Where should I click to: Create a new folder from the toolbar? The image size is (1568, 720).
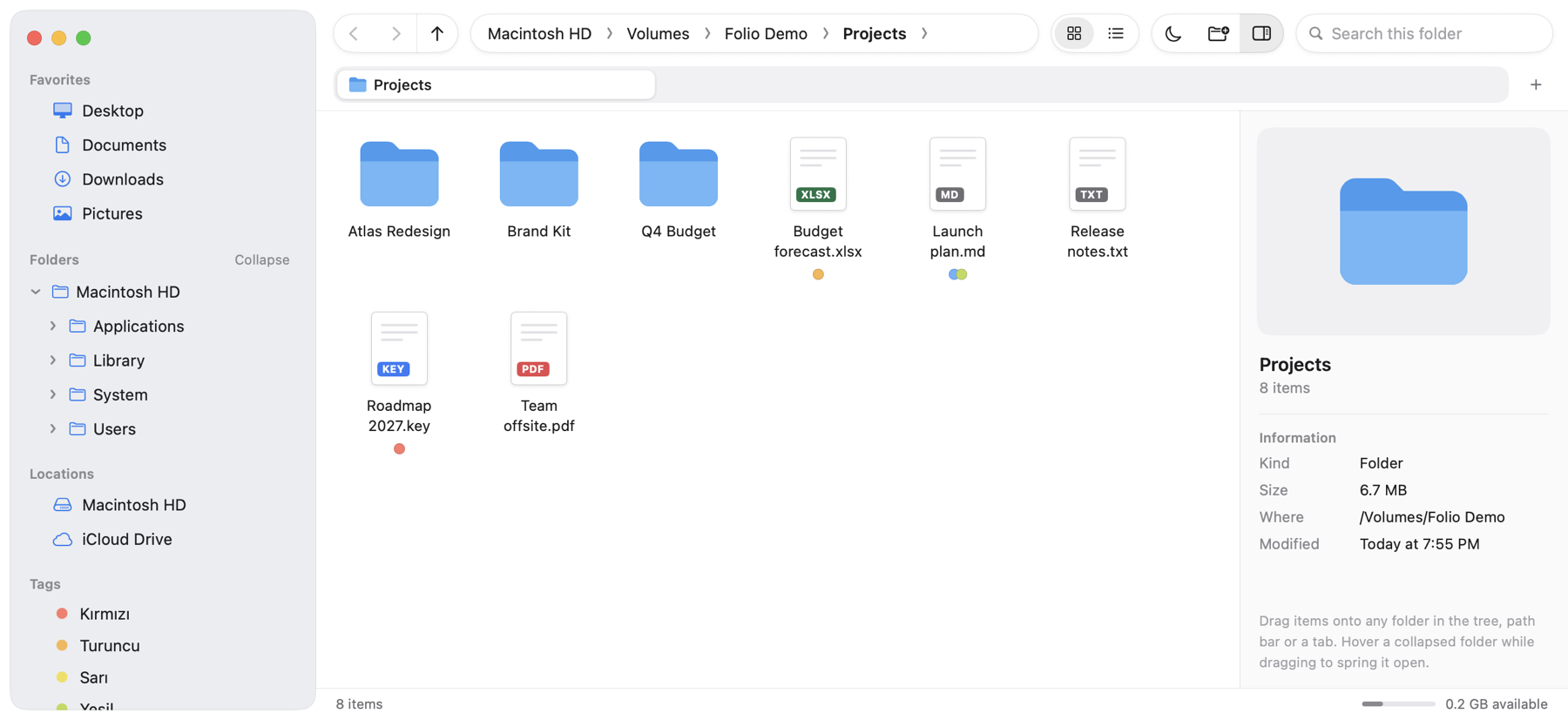tap(1218, 34)
